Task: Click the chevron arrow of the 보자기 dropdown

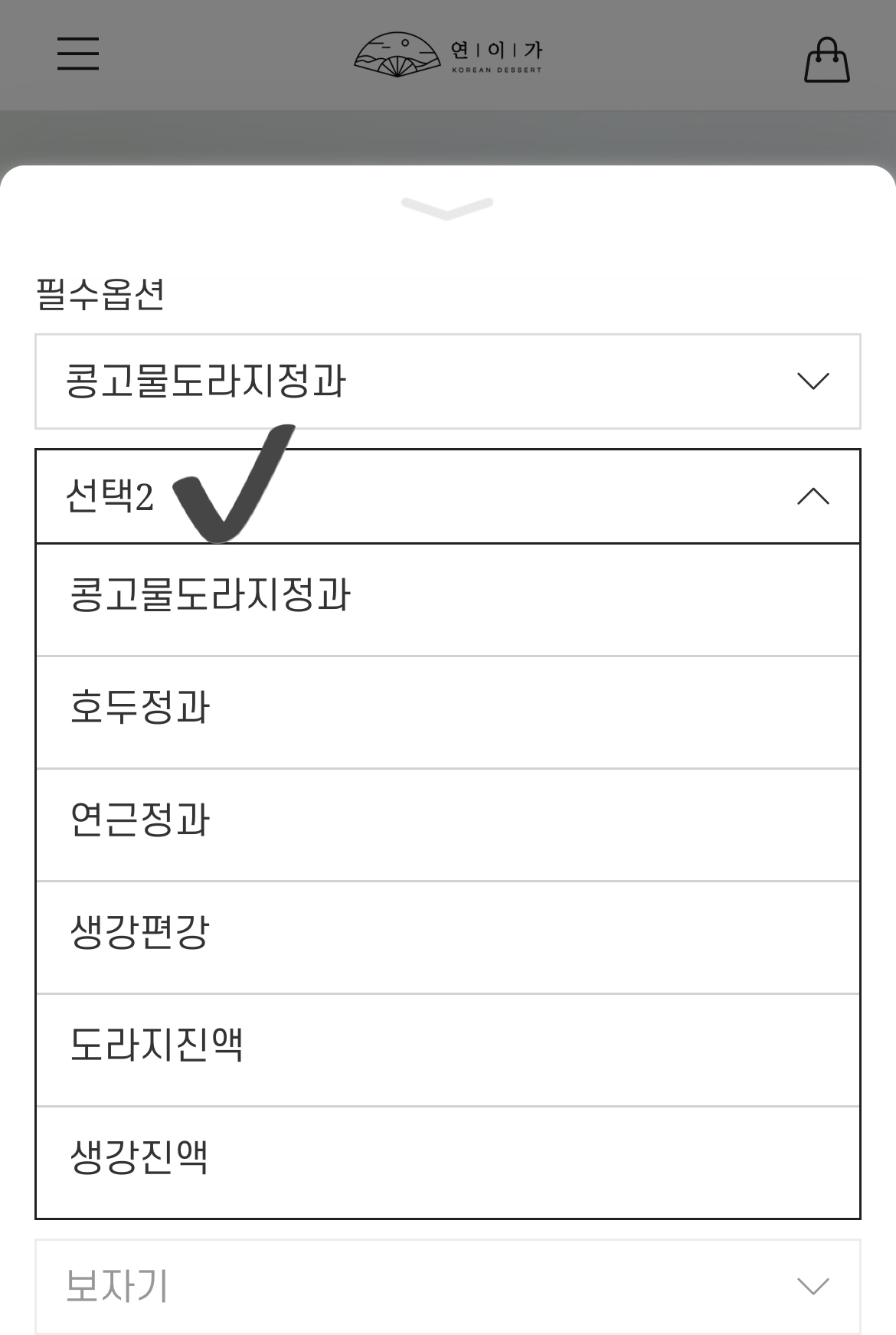Action: 813,1286
